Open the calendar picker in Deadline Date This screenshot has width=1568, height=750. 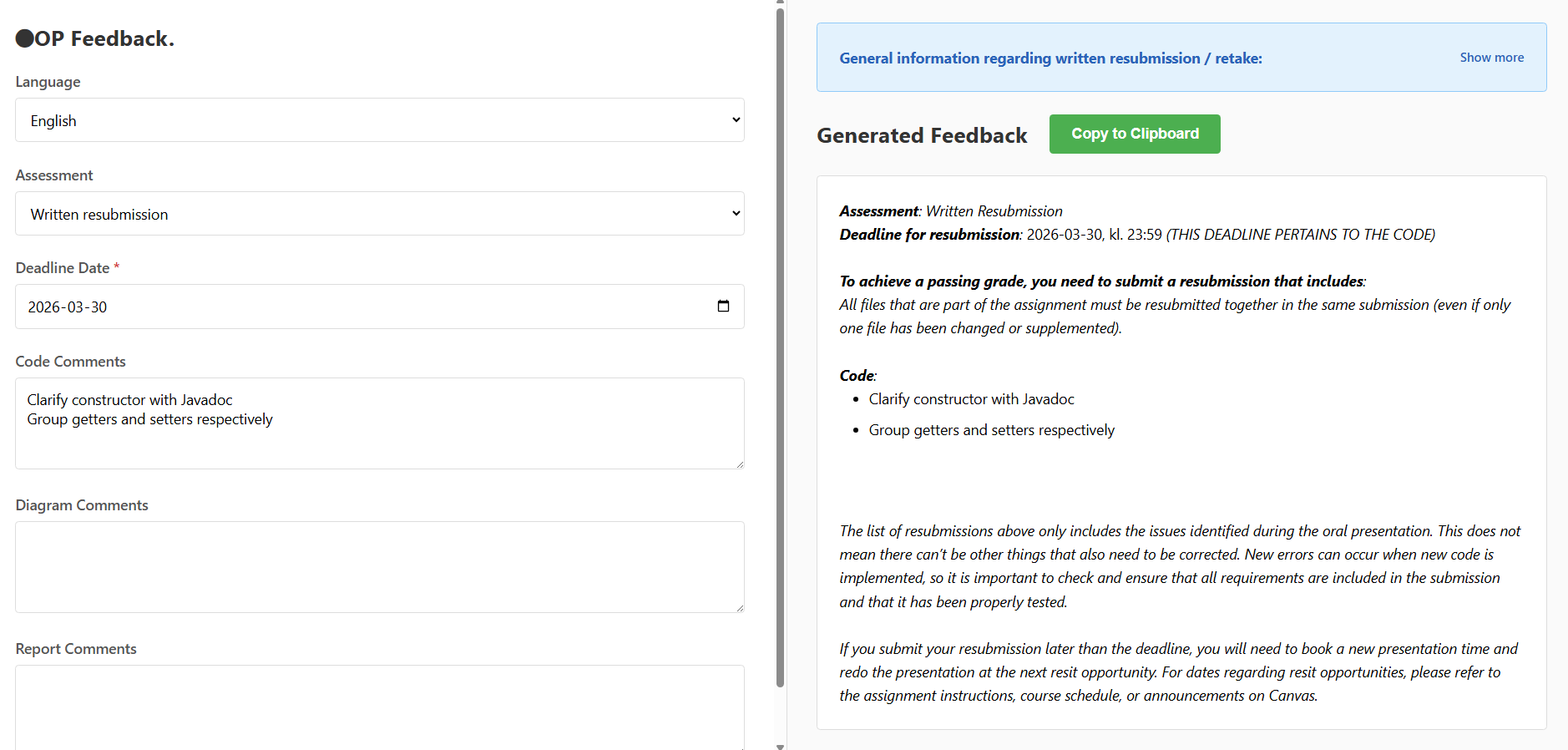723,307
